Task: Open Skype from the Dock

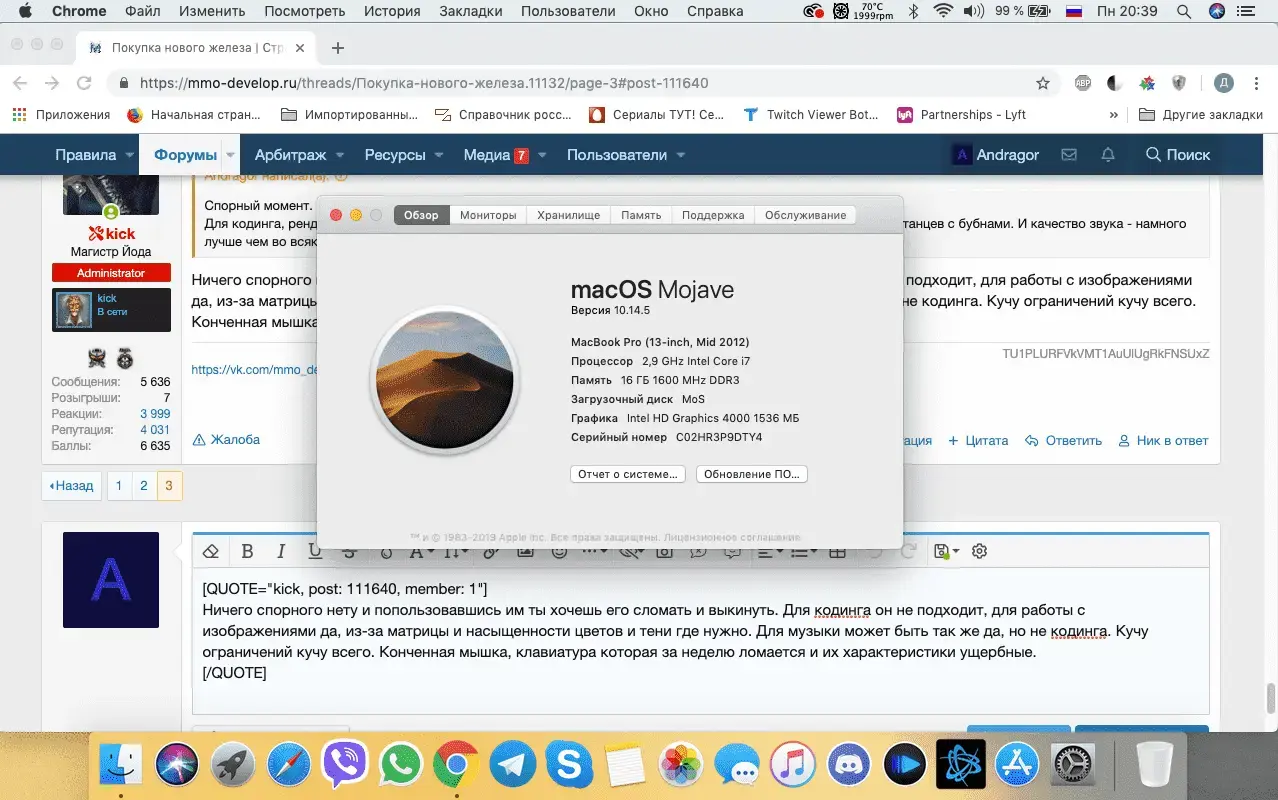Action: 569,765
